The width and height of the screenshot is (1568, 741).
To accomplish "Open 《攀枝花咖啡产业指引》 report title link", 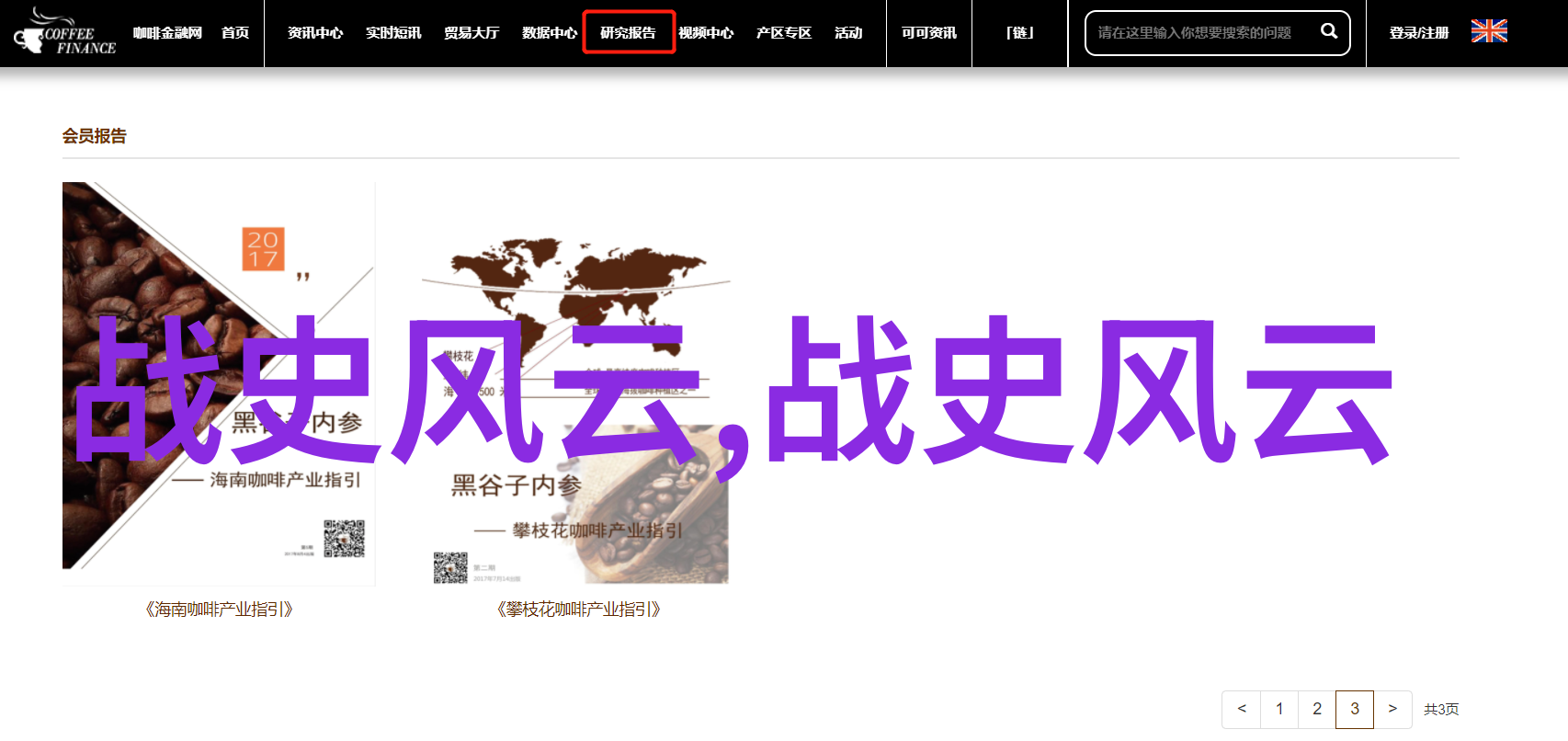I will (578, 610).
